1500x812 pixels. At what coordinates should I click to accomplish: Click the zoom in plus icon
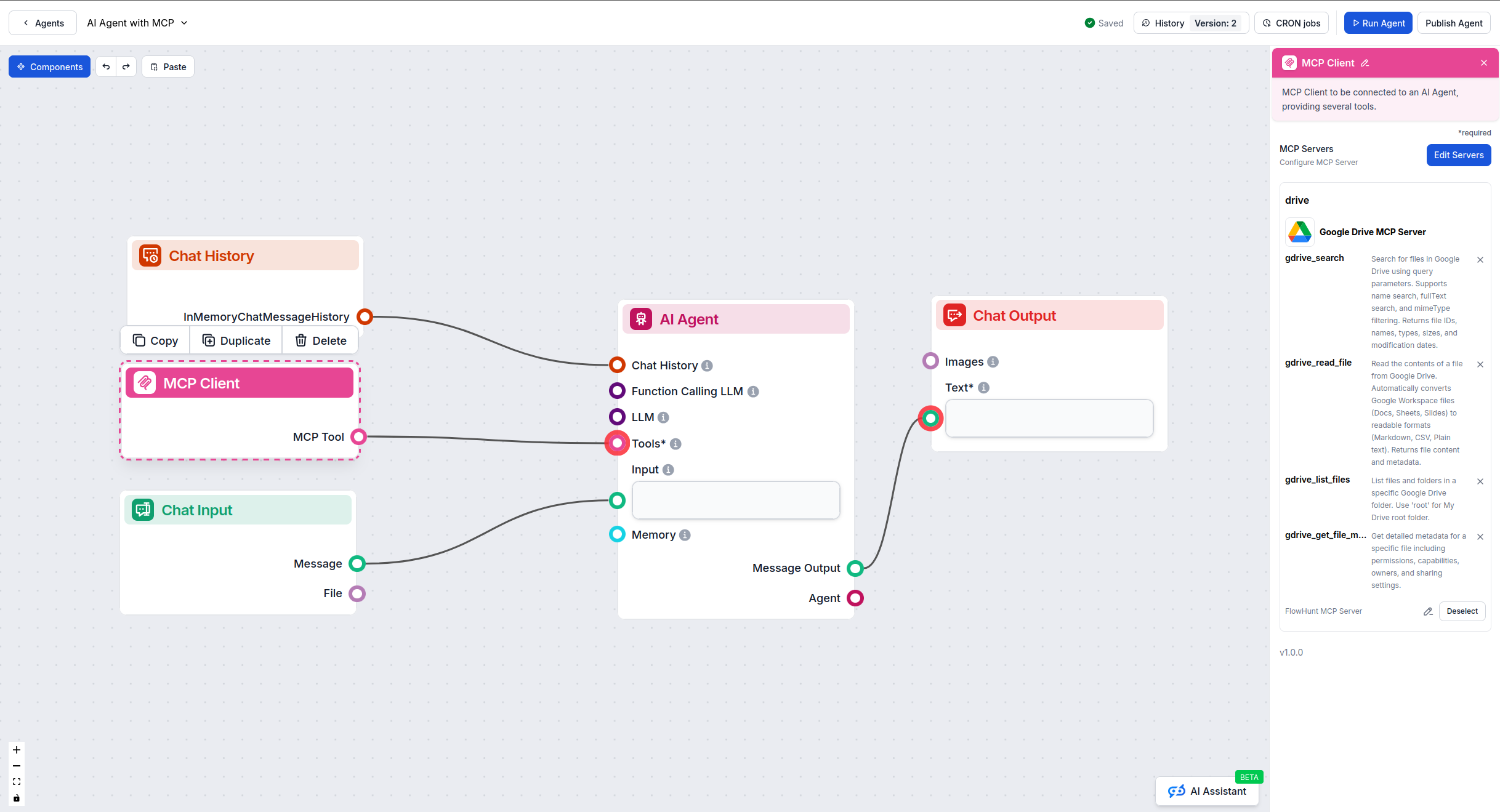(x=17, y=750)
